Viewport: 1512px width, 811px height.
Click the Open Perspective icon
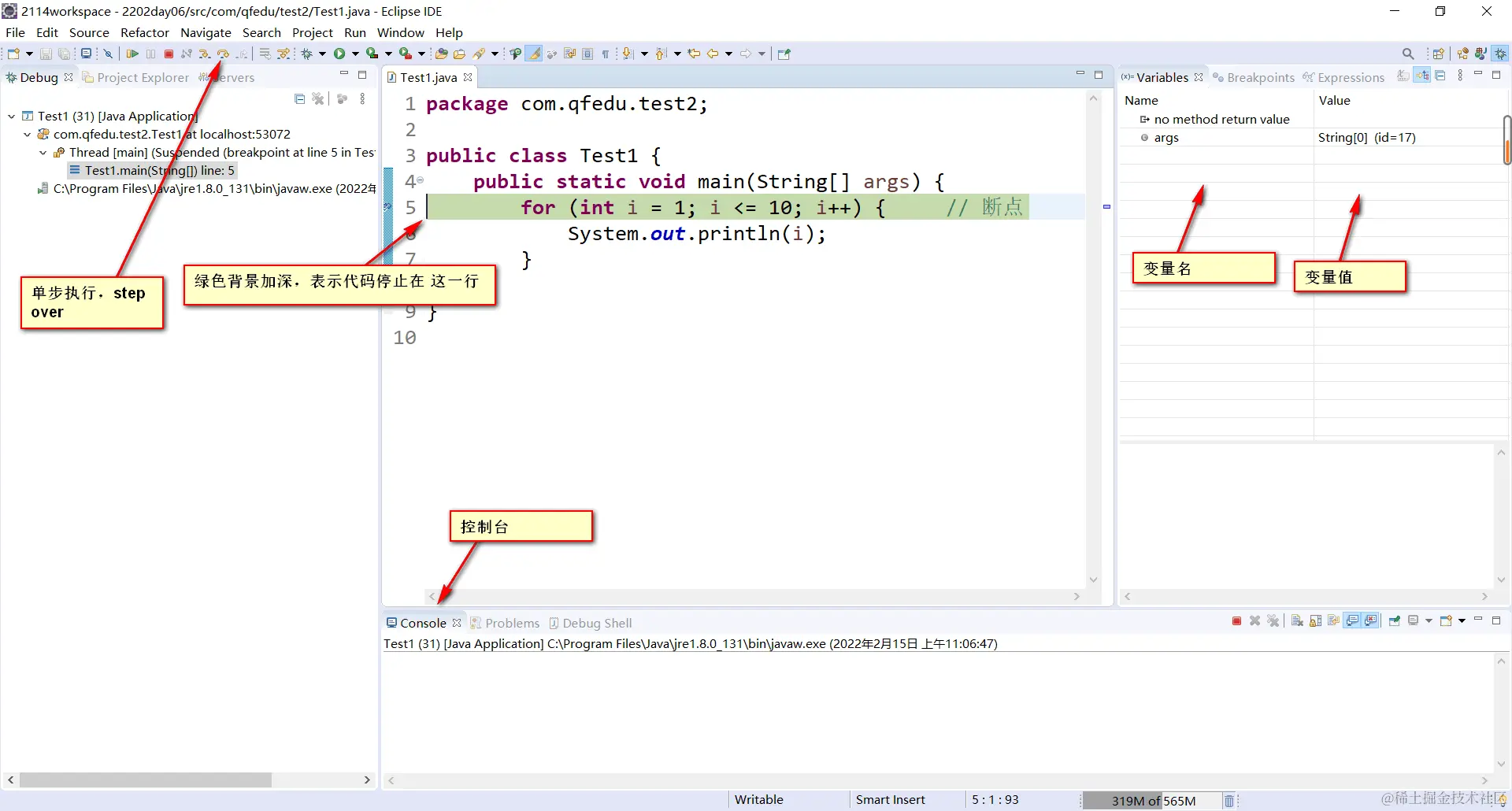tap(1438, 54)
